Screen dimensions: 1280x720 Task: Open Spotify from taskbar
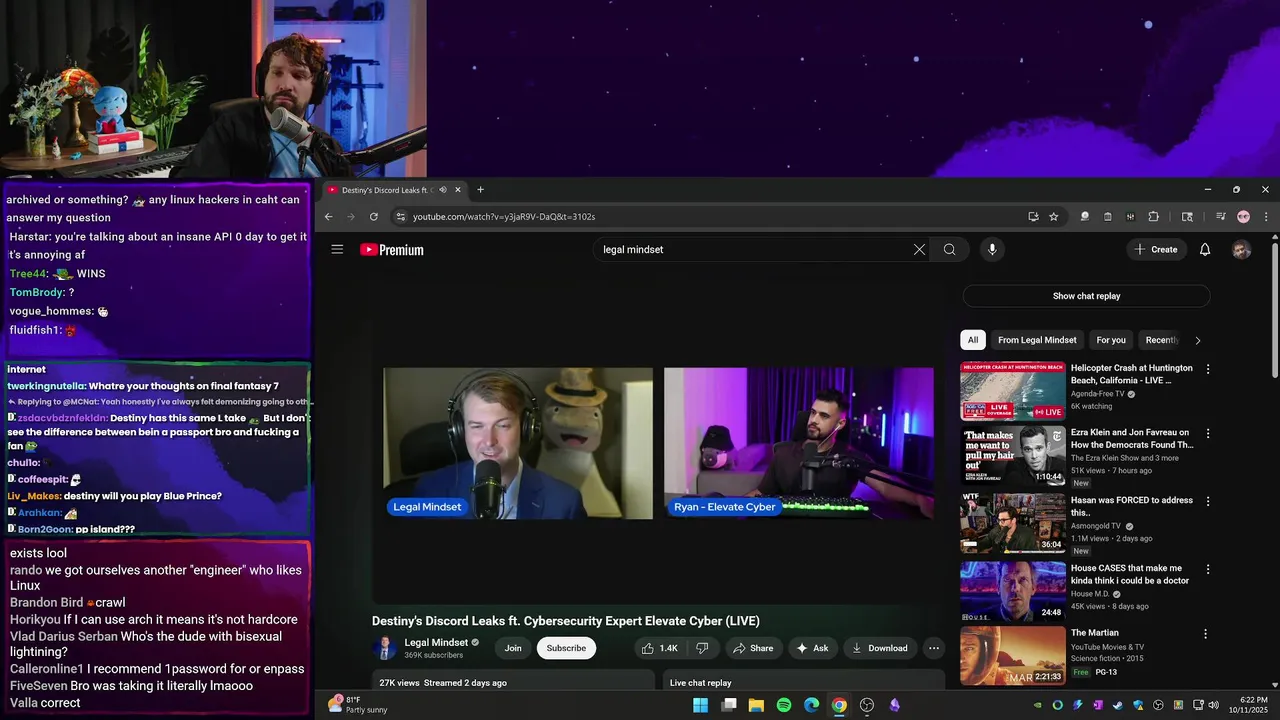click(784, 705)
